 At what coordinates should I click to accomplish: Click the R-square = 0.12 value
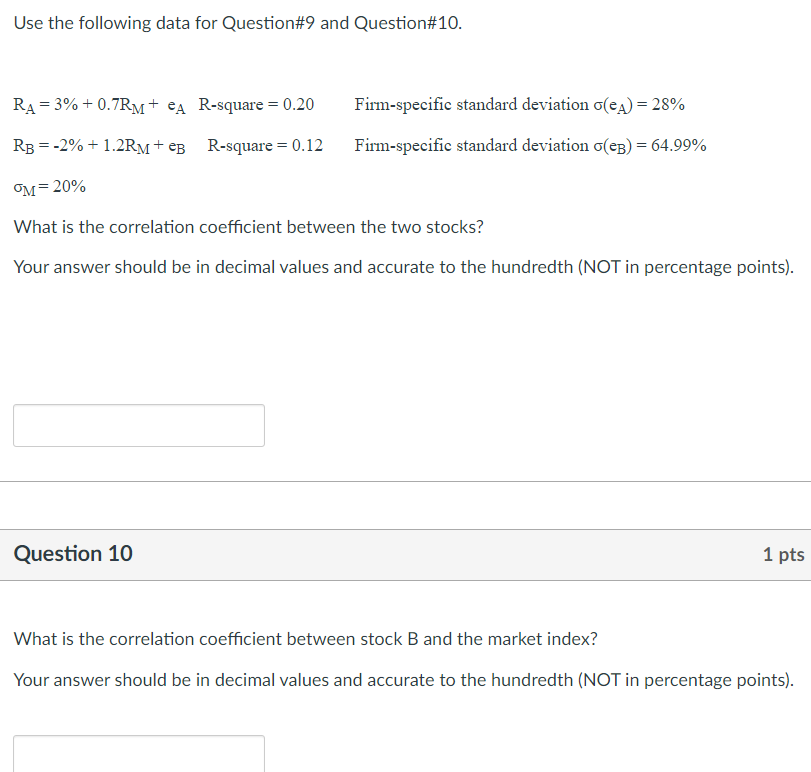pyautogui.click(x=265, y=145)
